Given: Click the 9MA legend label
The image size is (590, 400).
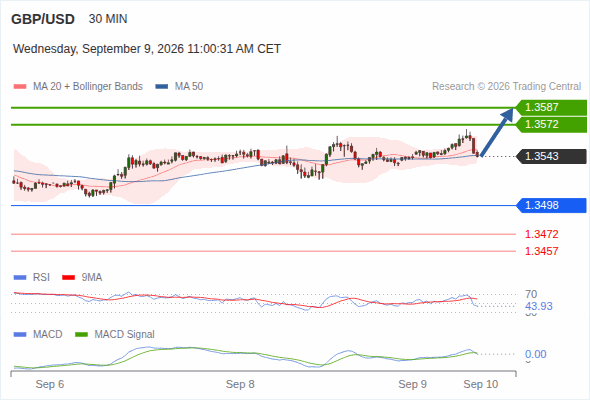Looking at the screenshot, I should click(x=92, y=278).
